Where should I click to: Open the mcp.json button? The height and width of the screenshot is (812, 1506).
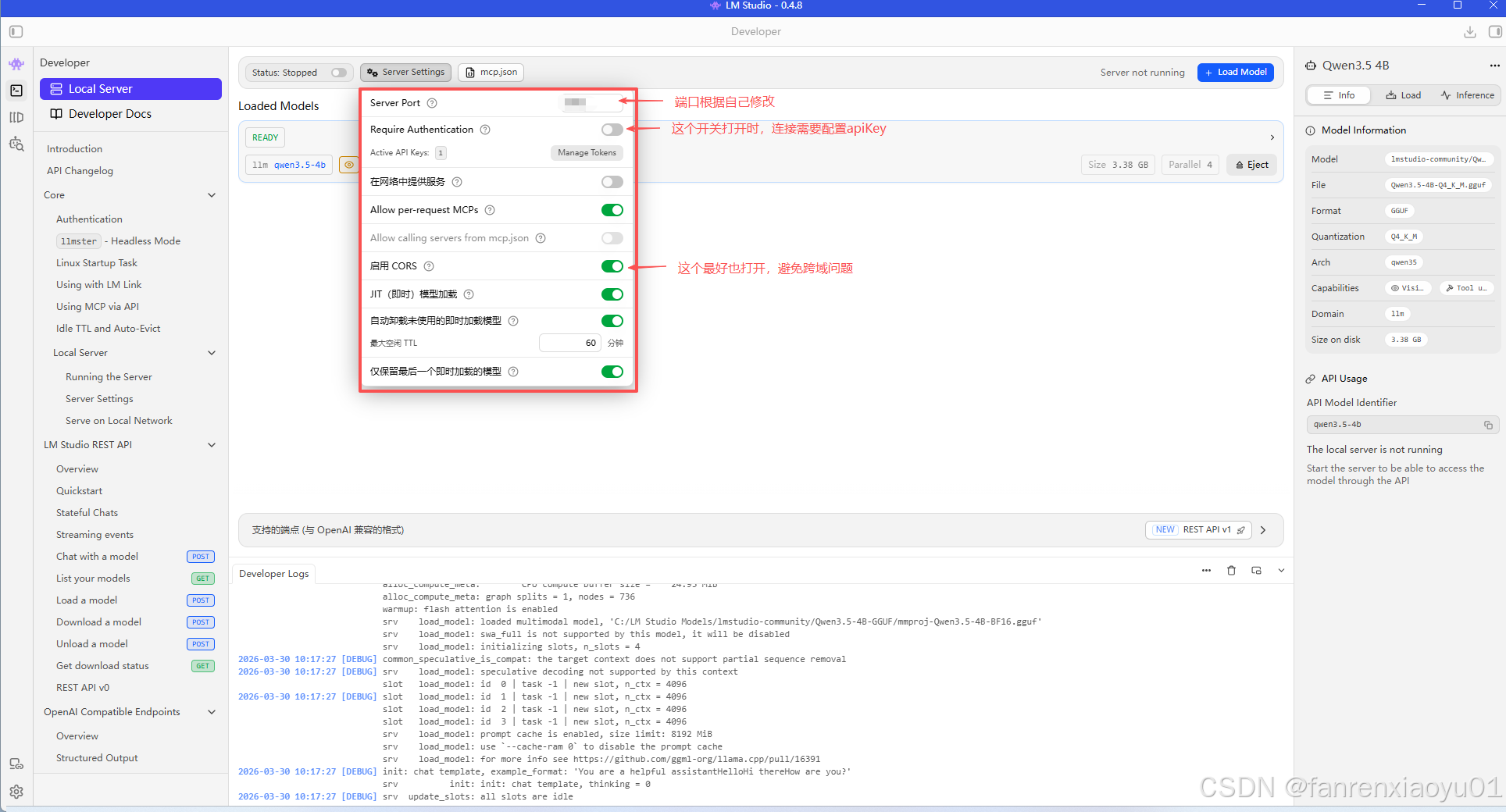[x=491, y=73]
